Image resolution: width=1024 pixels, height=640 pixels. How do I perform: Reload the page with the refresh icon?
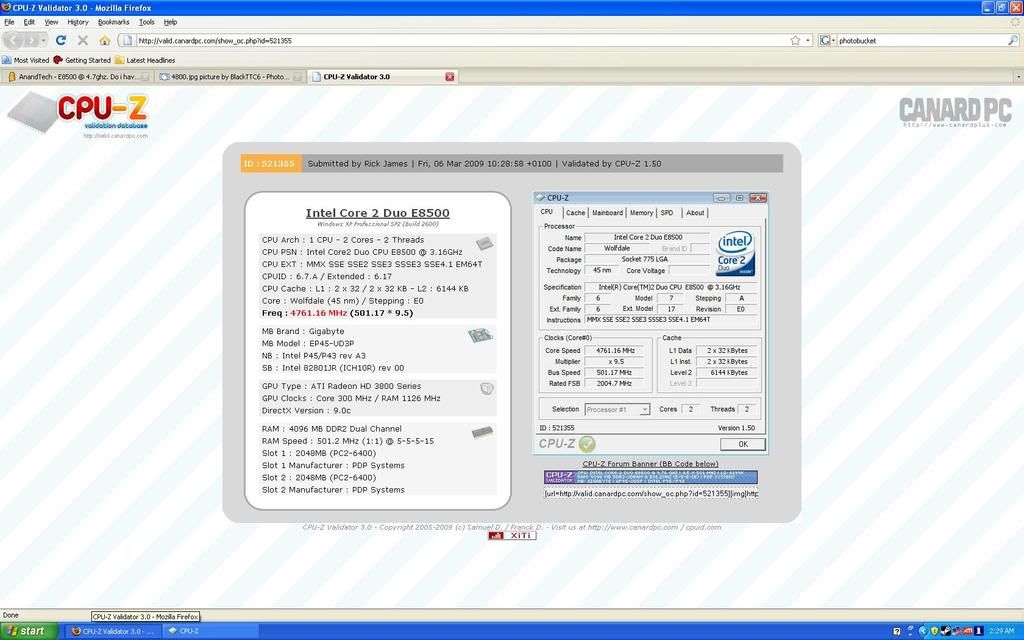(x=61, y=40)
